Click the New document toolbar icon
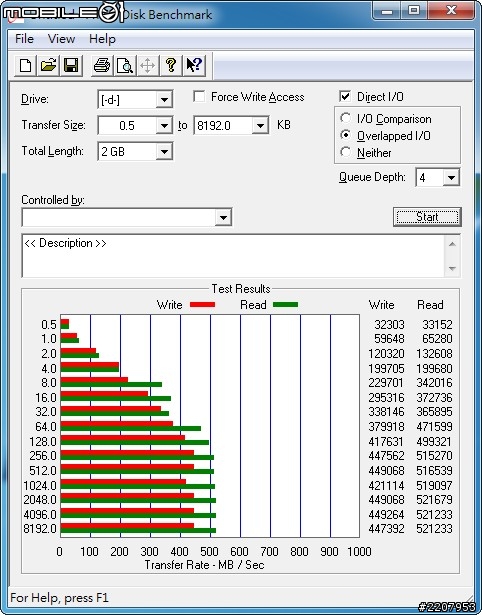482x615 pixels. pyautogui.click(x=25, y=66)
